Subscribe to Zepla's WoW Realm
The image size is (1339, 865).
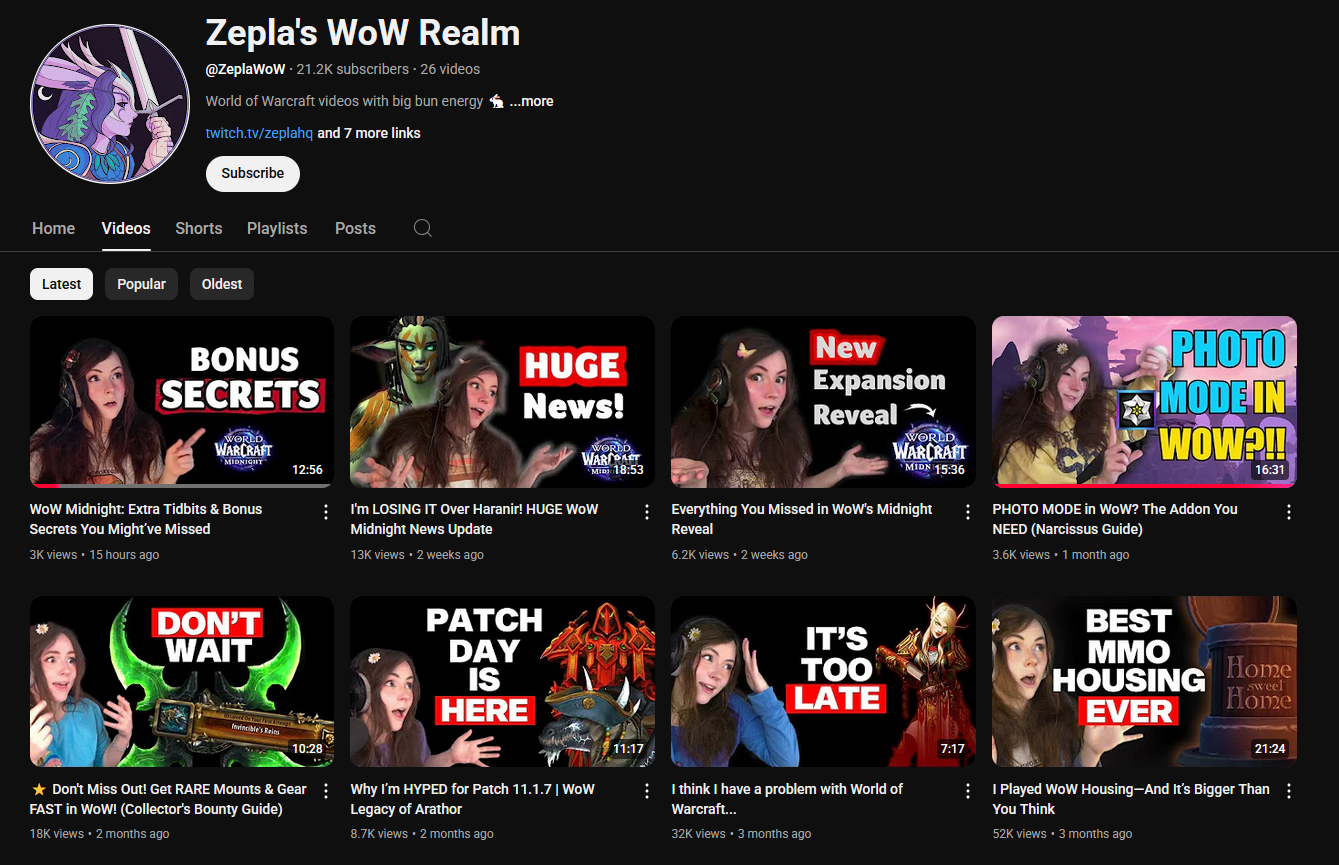point(253,173)
